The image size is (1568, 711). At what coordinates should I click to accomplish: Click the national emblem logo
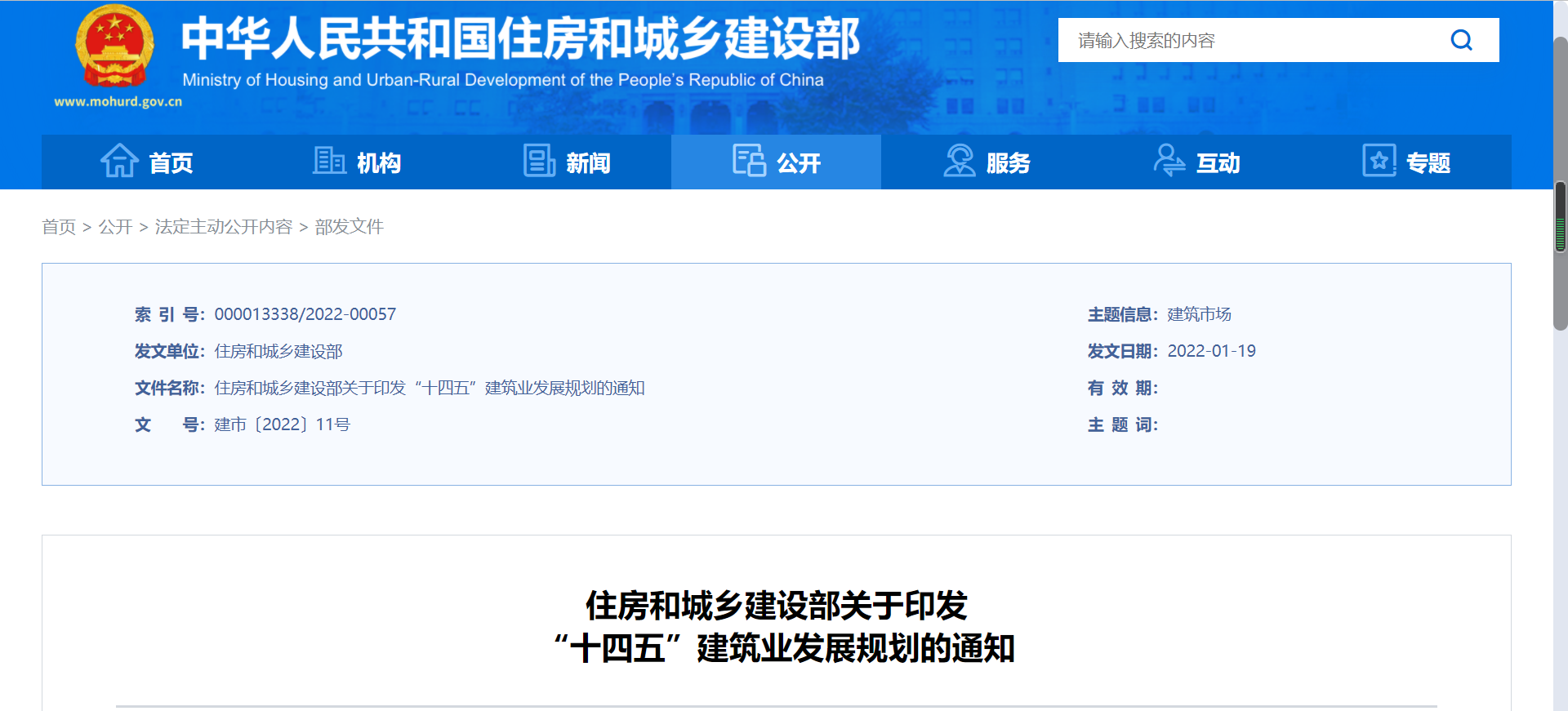tap(115, 47)
